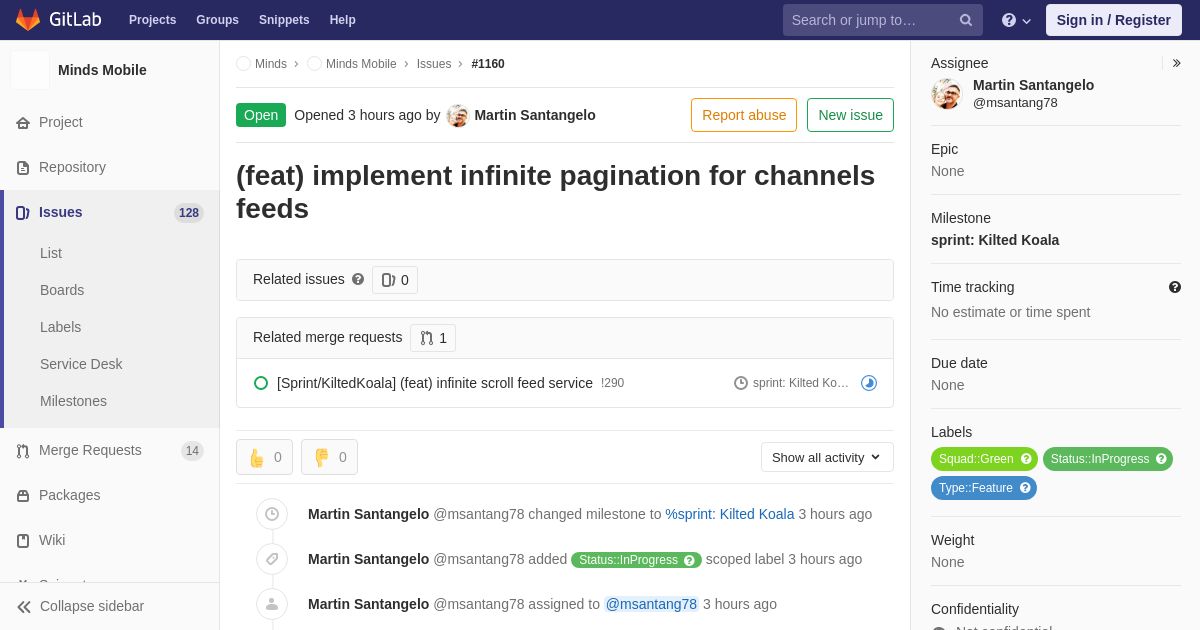This screenshot has height=630, width=1200.
Task: Open the Help question-mark dropdown
Action: pos(1016,20)
